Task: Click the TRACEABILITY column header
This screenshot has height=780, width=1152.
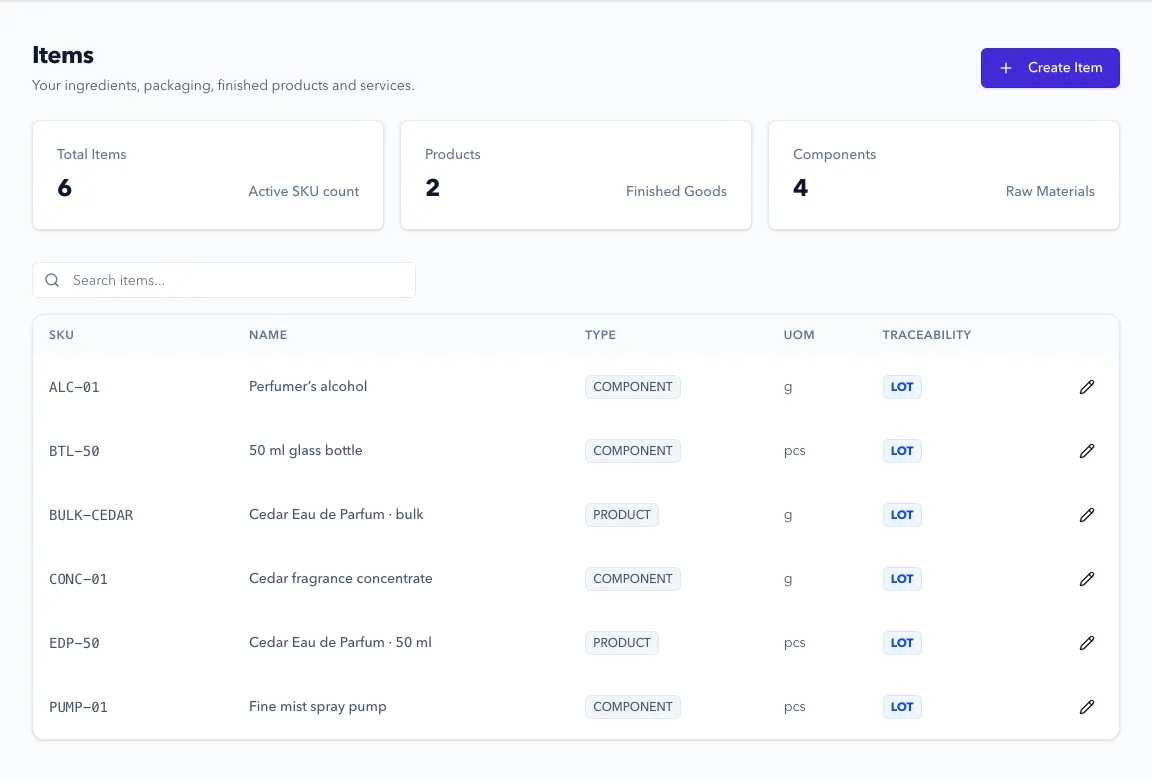Action: [926, 335]
